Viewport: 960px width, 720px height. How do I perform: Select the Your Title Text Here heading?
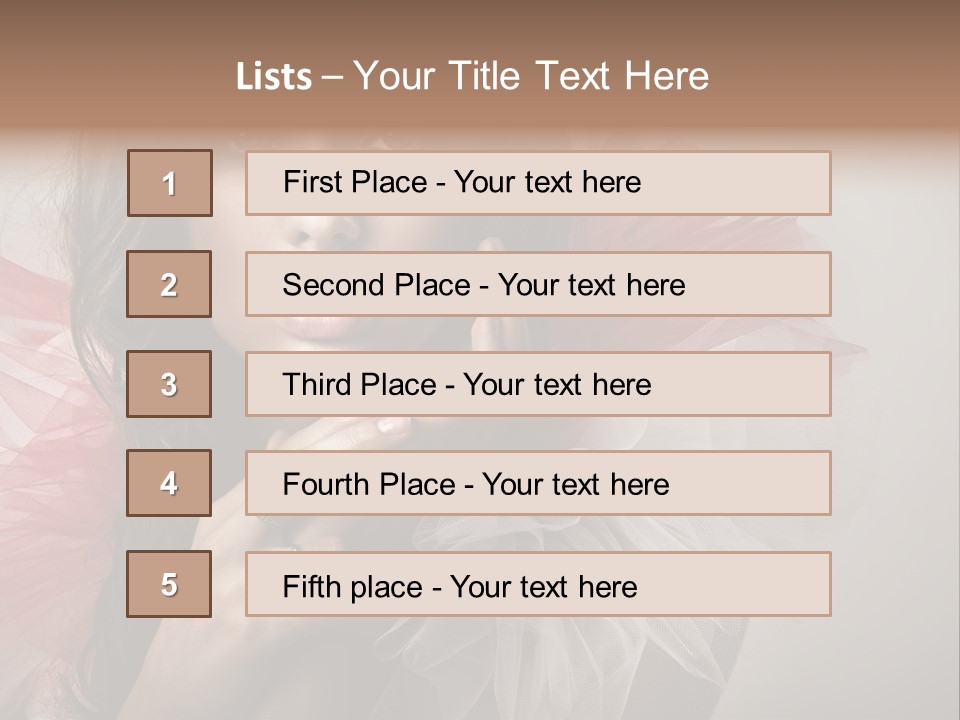[531, 76]
